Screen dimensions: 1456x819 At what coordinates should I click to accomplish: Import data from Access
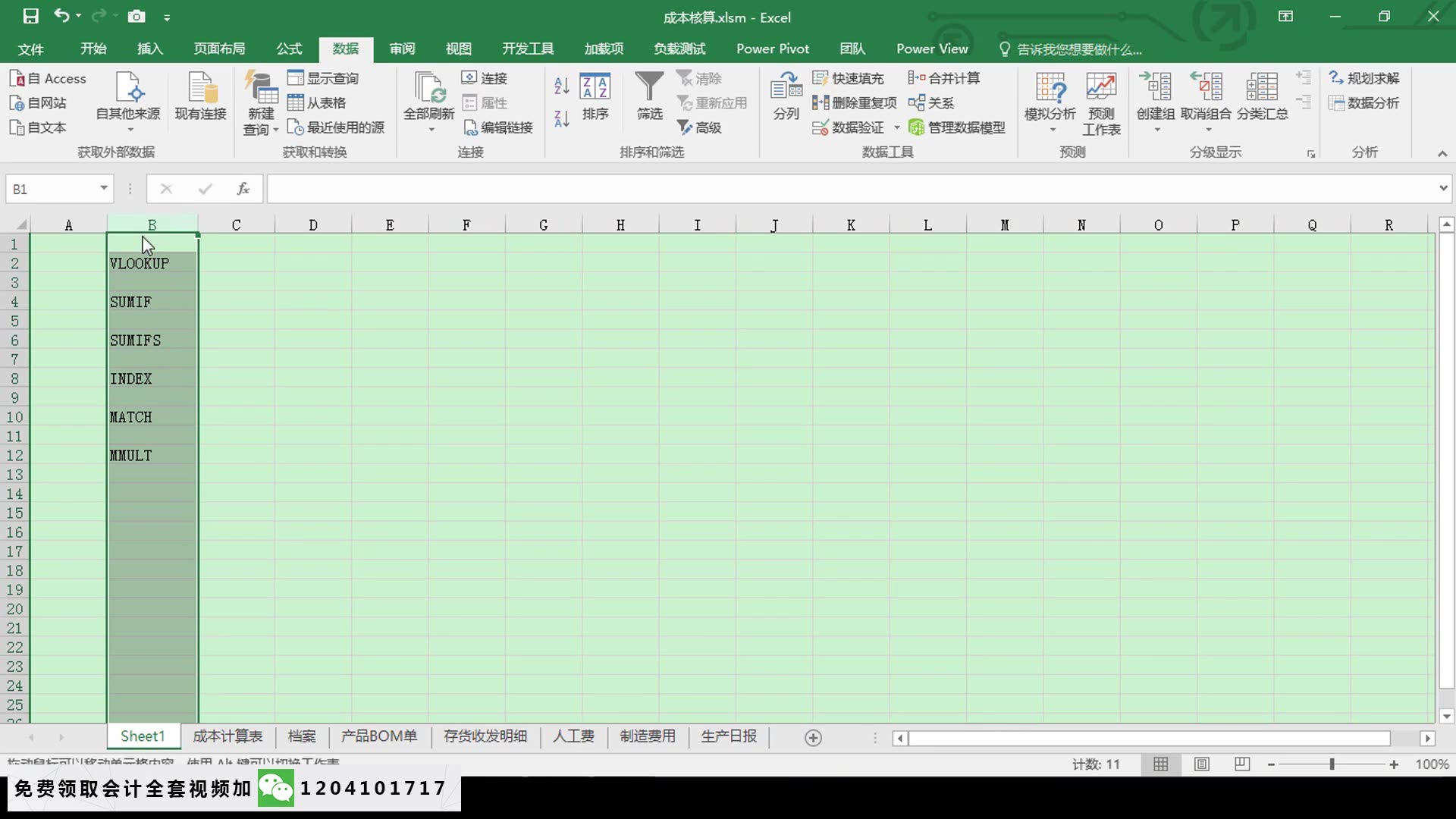click(x=48, y=78)
